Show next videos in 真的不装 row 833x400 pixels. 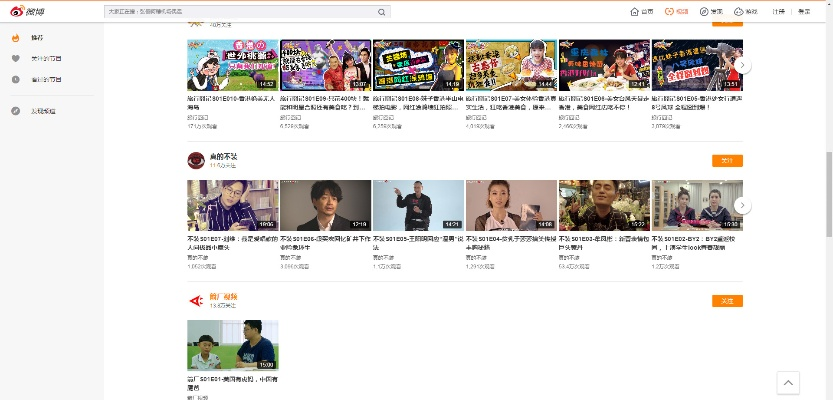click(742, 205)
